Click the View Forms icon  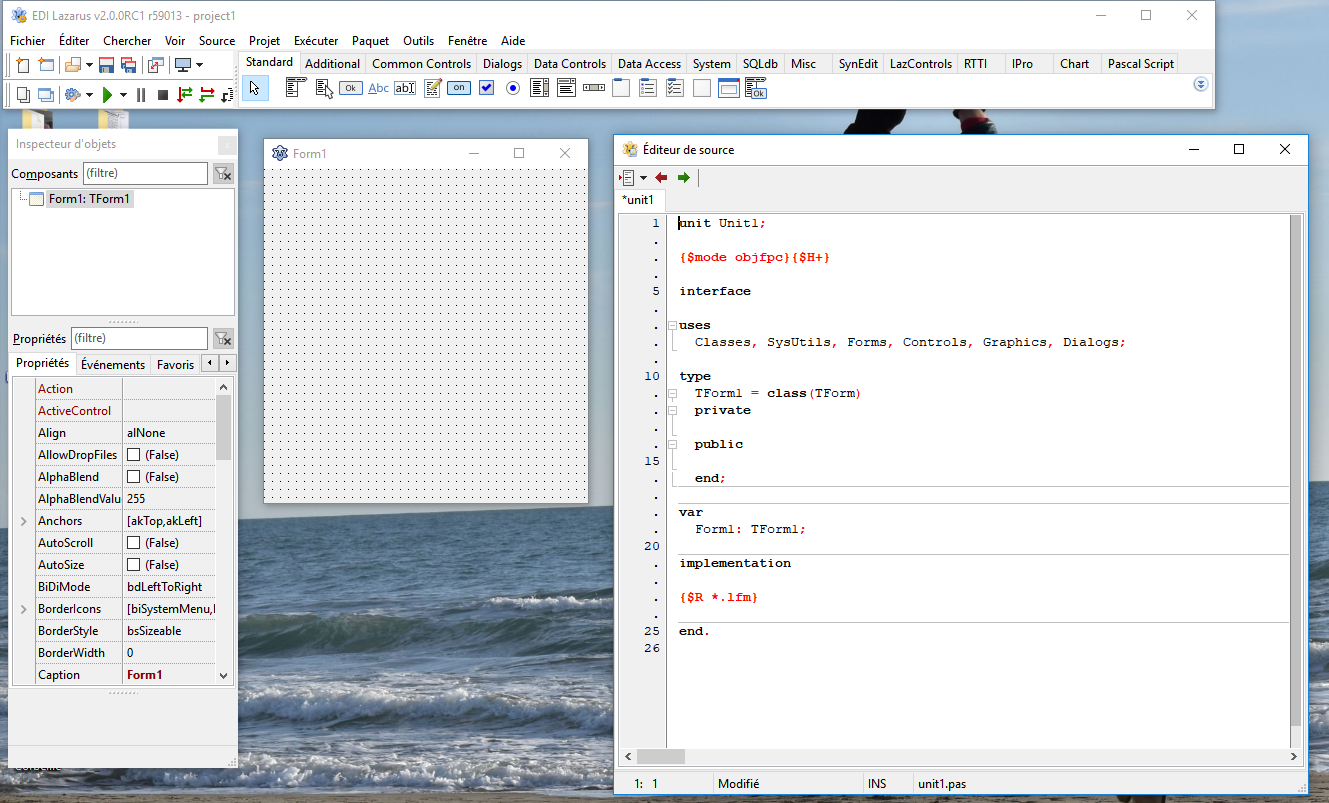tap(46, 94)
